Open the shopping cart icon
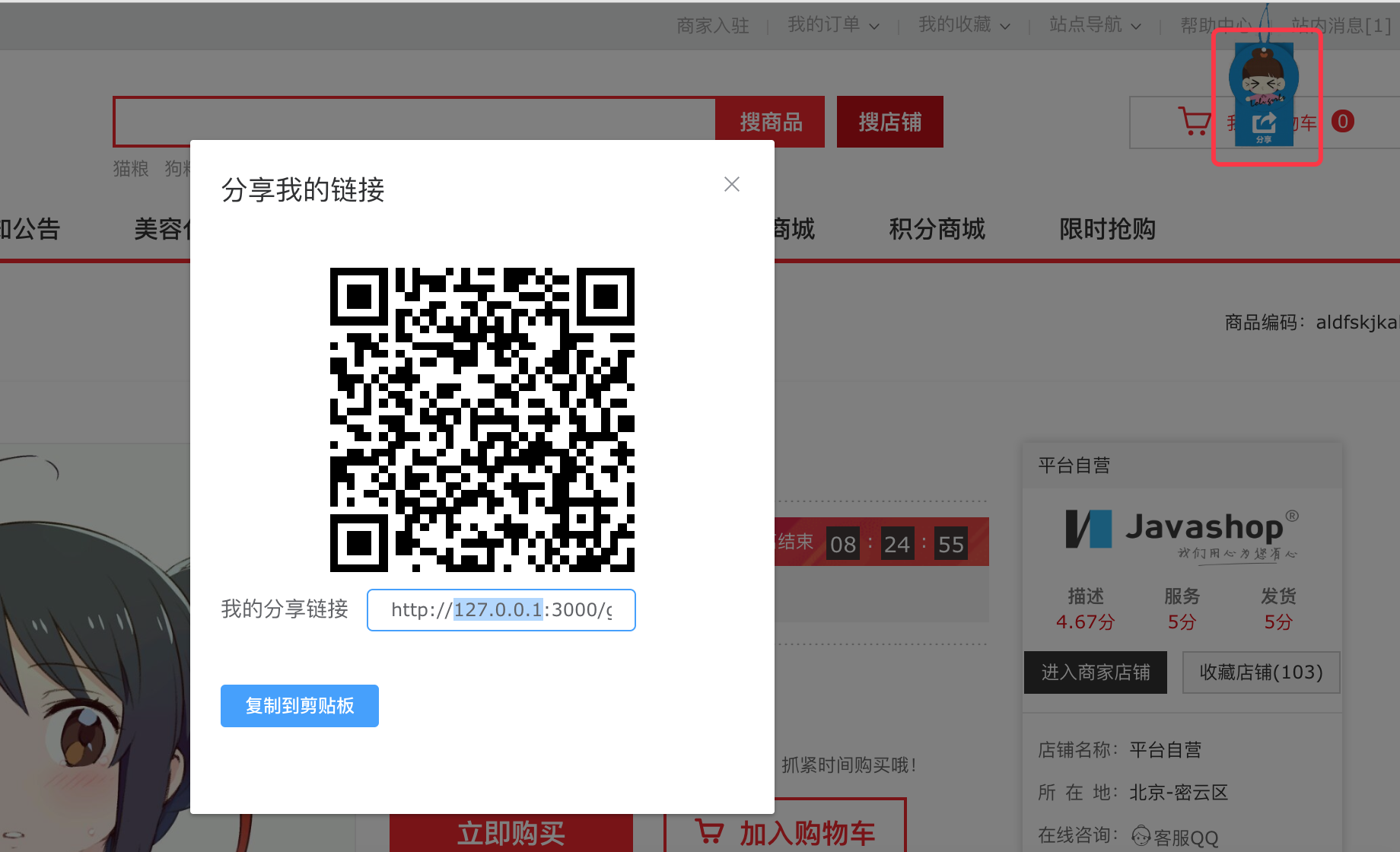Screen dimensions: 1400x852 click(x=1195, y=122)
